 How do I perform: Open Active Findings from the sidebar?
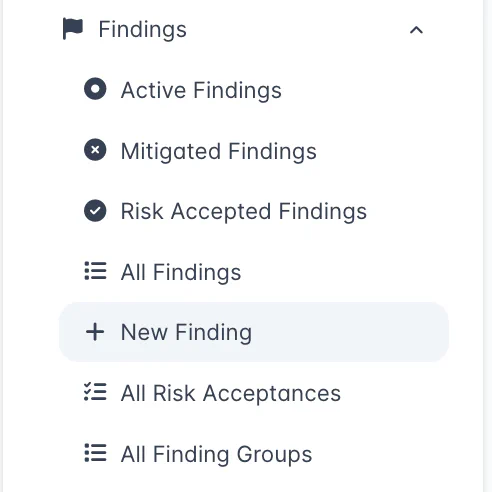click(201, 90)
